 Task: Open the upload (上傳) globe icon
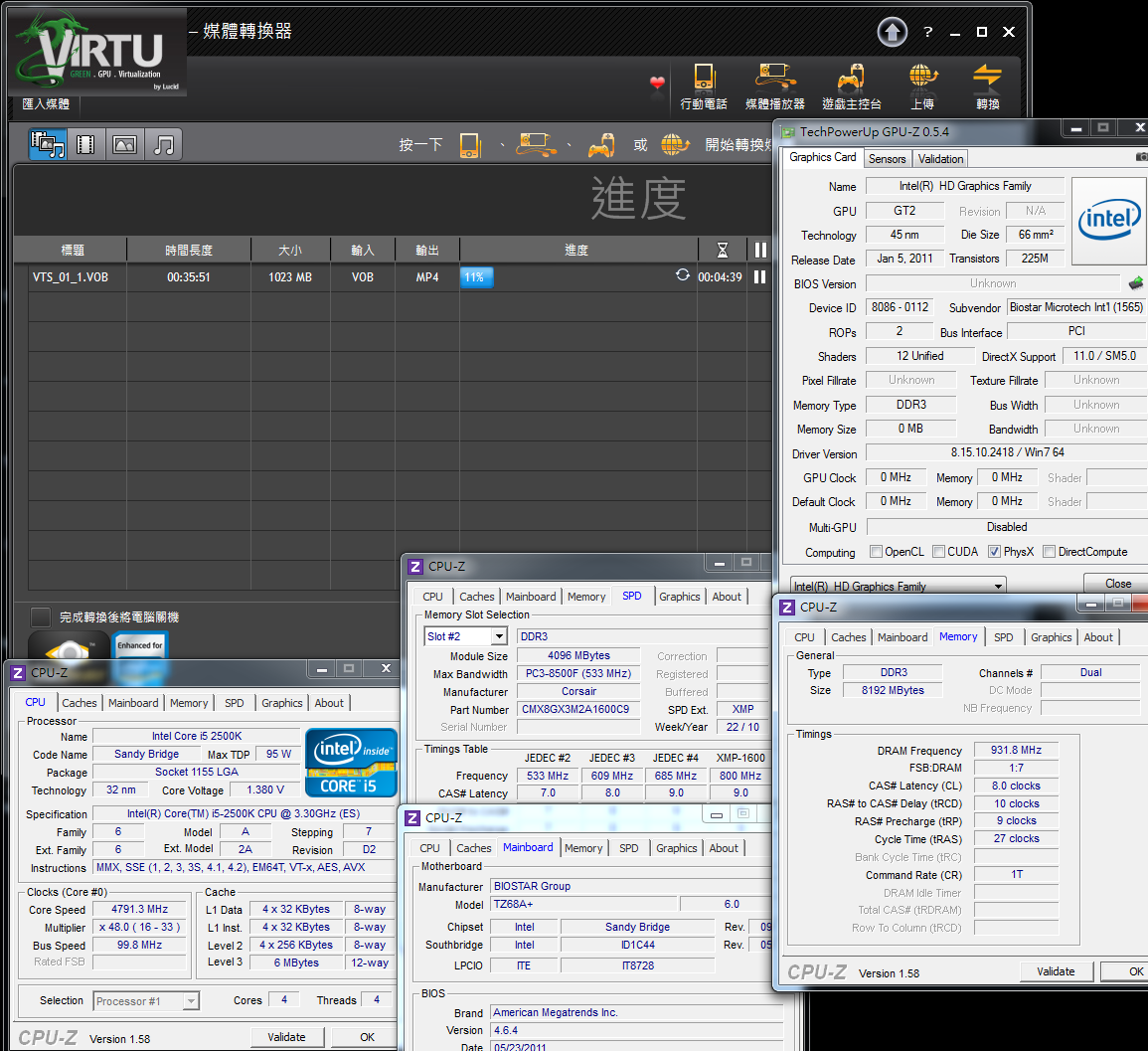tap(922, 86)
